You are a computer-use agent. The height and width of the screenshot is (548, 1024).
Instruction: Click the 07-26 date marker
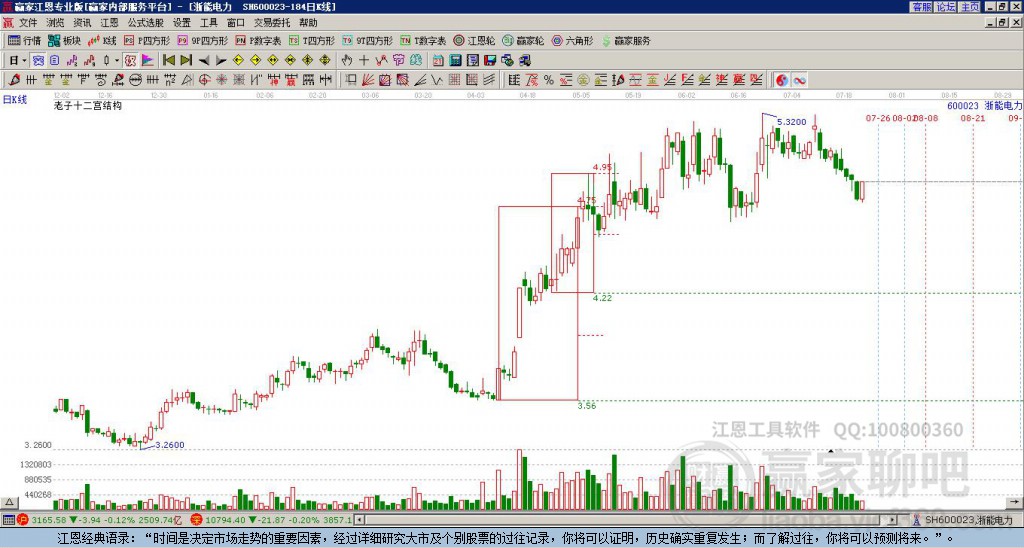pos(878,118)
